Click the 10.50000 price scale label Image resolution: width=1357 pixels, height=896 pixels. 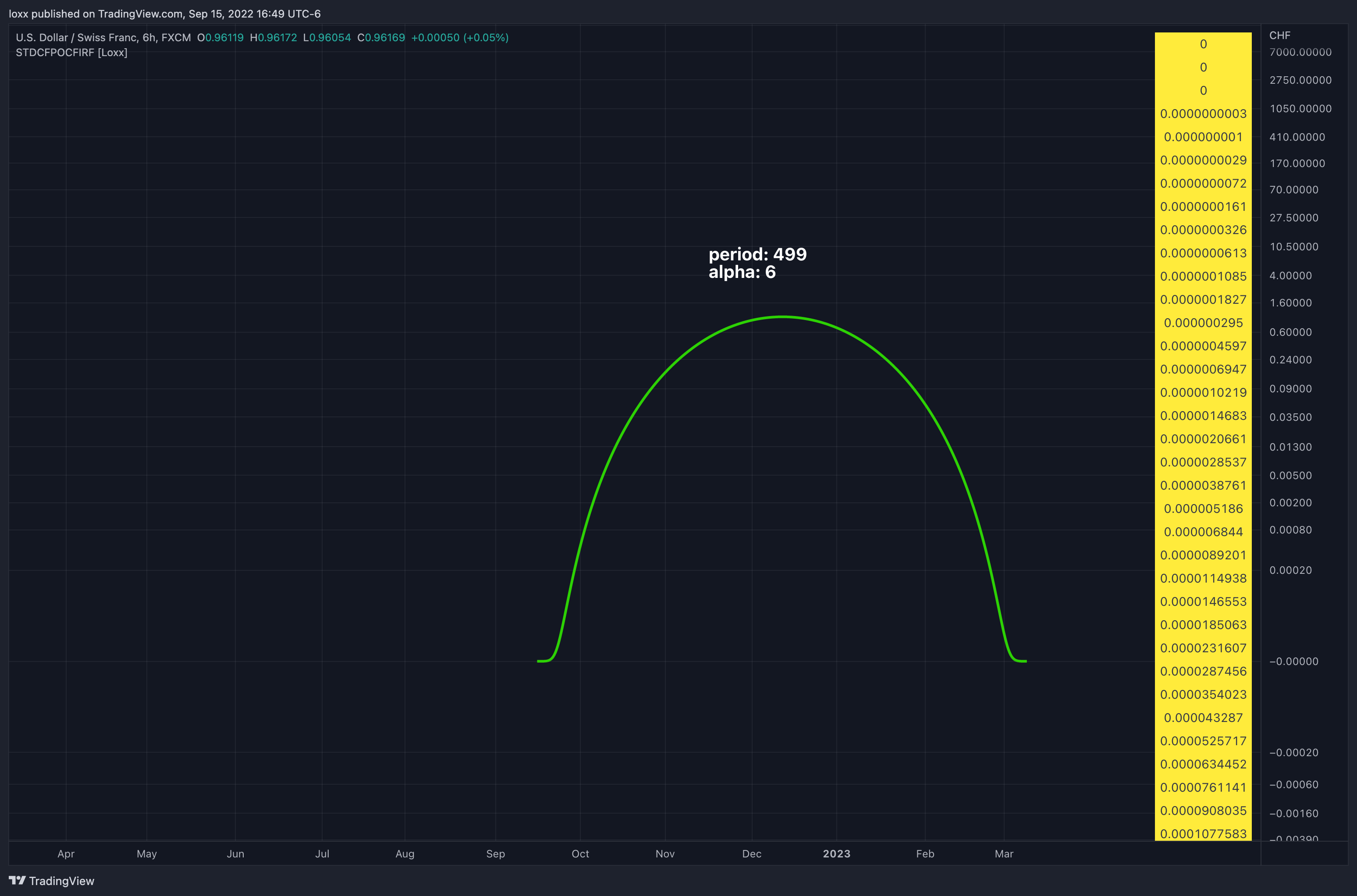(x=1294, y=247)
